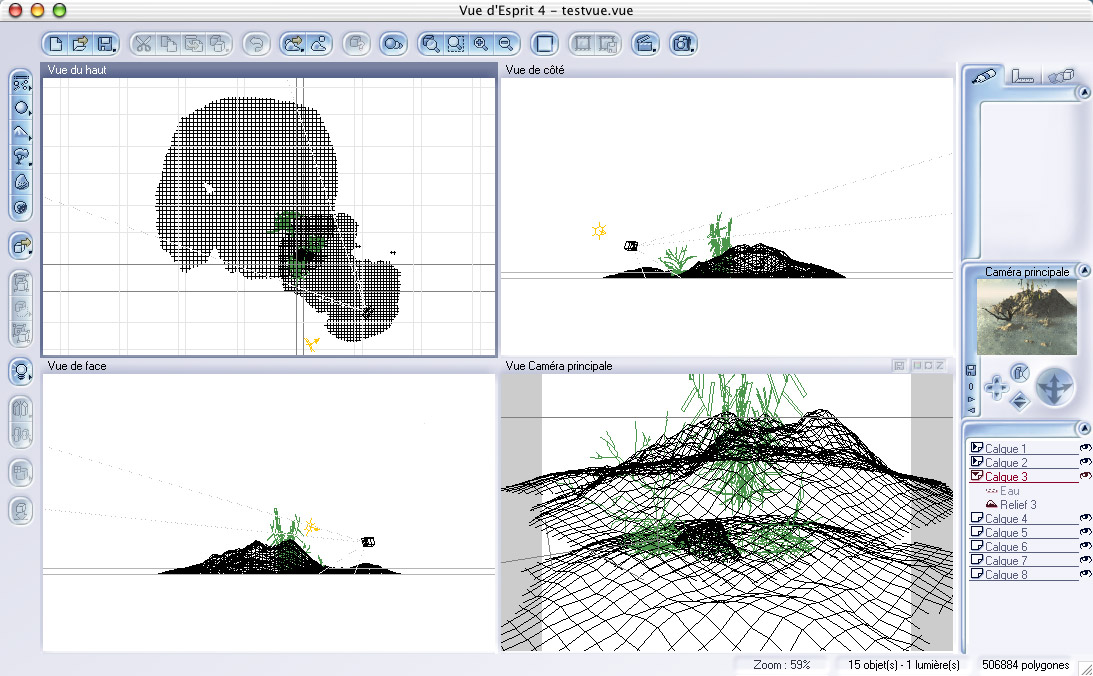Collapse the layers panel arrow
1093x676 pixels.
coord(1083,428)
